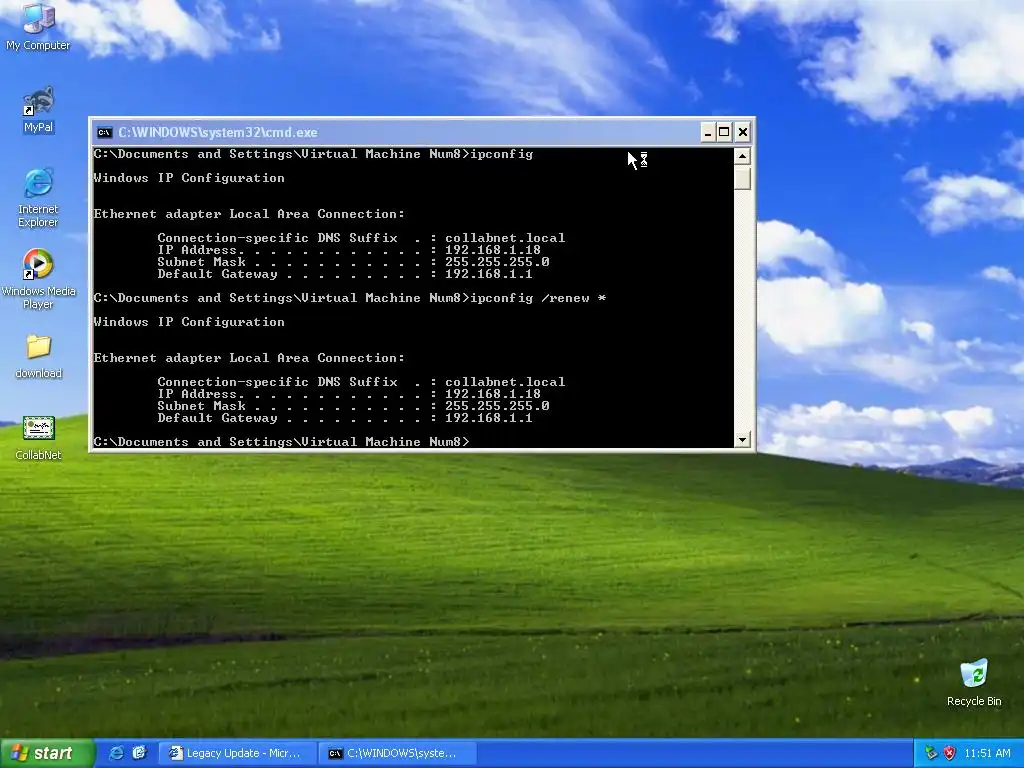The width and height of the screenshot is (1024, 768).
Task: Click the first IP Address 192.168.1.18 value
Action: point(492,249)
